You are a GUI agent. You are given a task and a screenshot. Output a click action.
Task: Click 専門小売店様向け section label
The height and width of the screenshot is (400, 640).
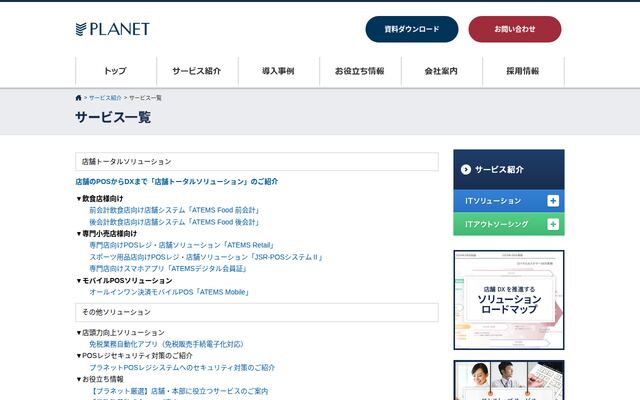coord(107,234)
